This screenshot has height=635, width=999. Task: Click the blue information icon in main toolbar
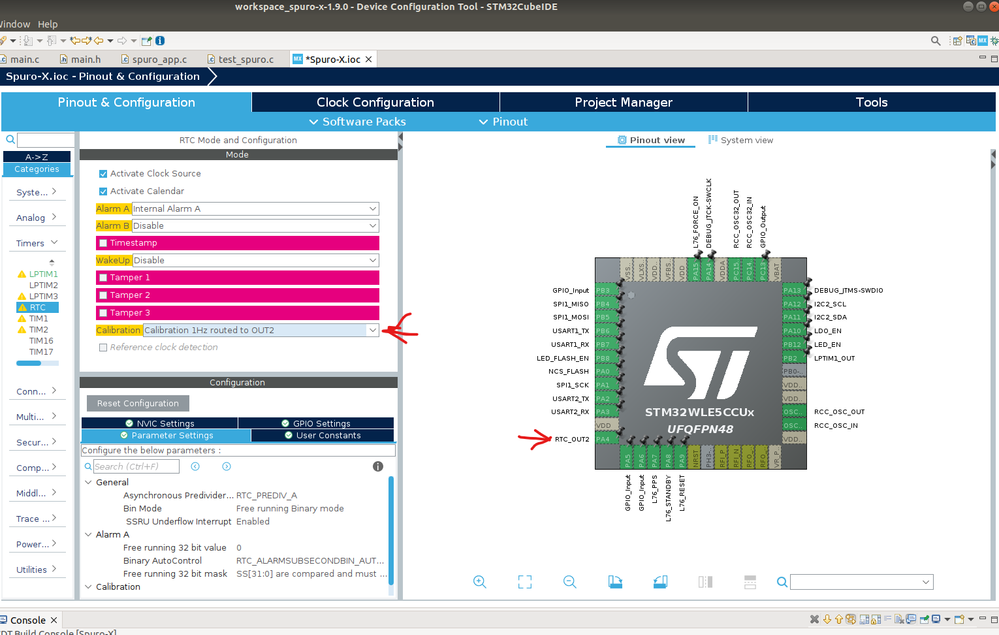coord(160,41)
